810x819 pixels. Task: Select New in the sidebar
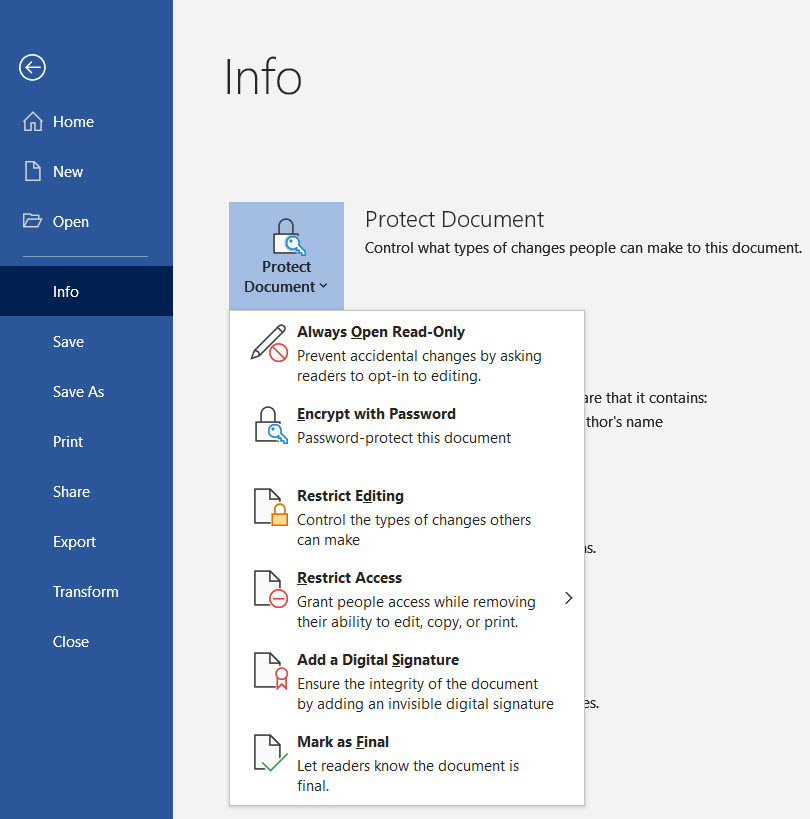pos(86,172)
